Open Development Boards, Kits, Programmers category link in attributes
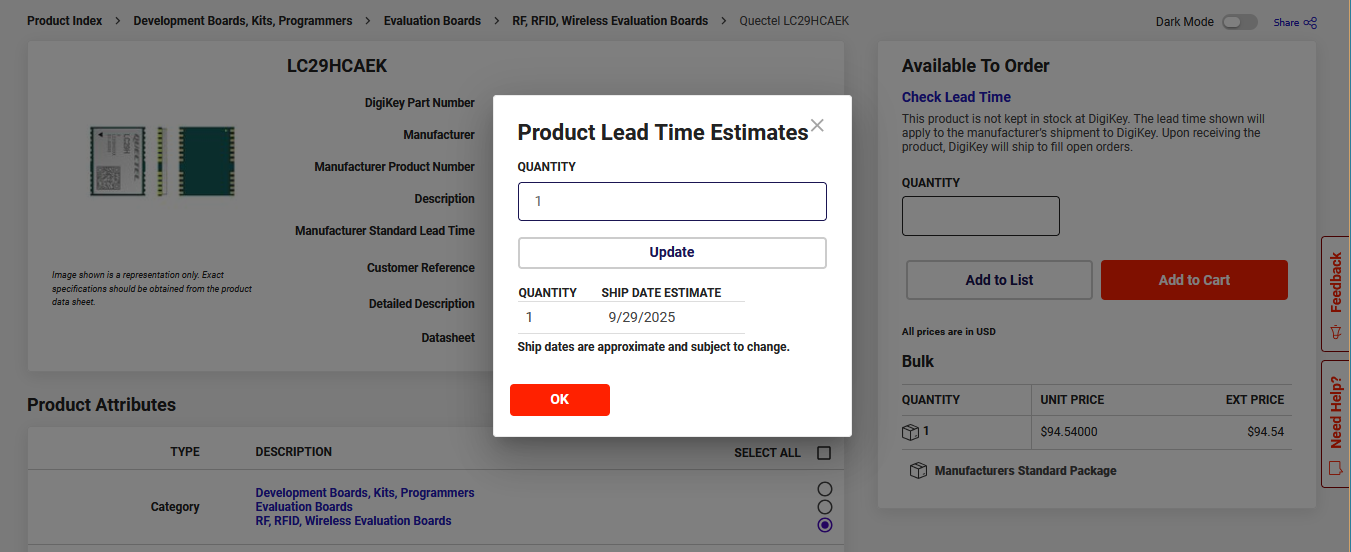Screen dimensions: 1351x552 [365, 493]
